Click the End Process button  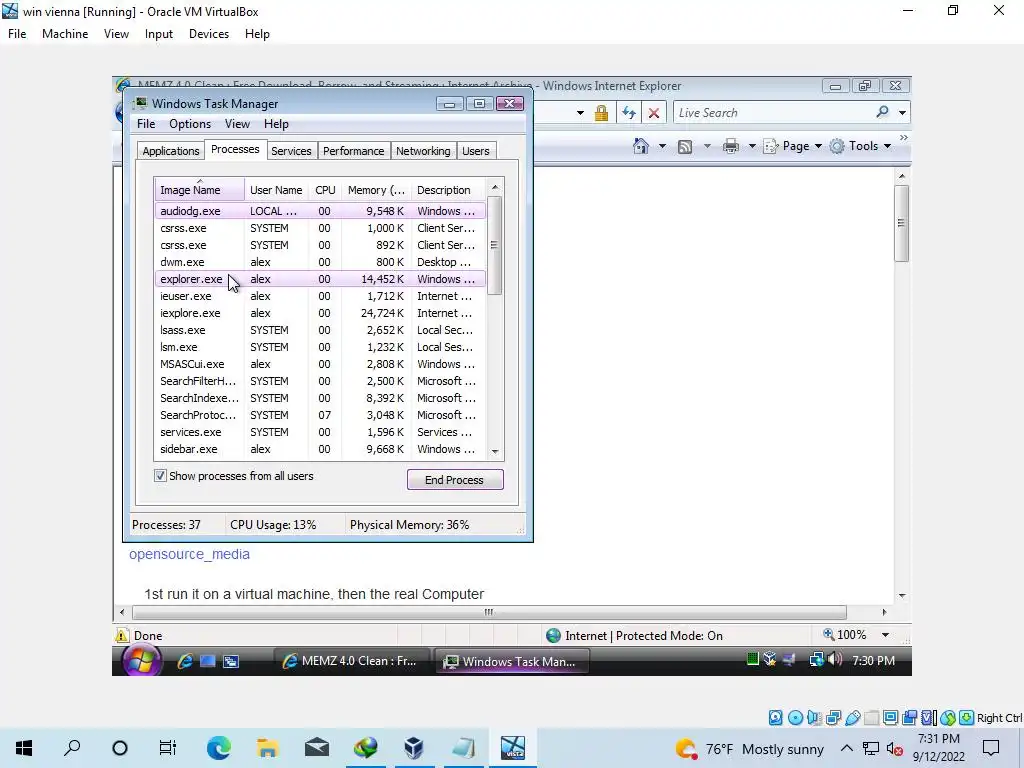coord(455,479)
